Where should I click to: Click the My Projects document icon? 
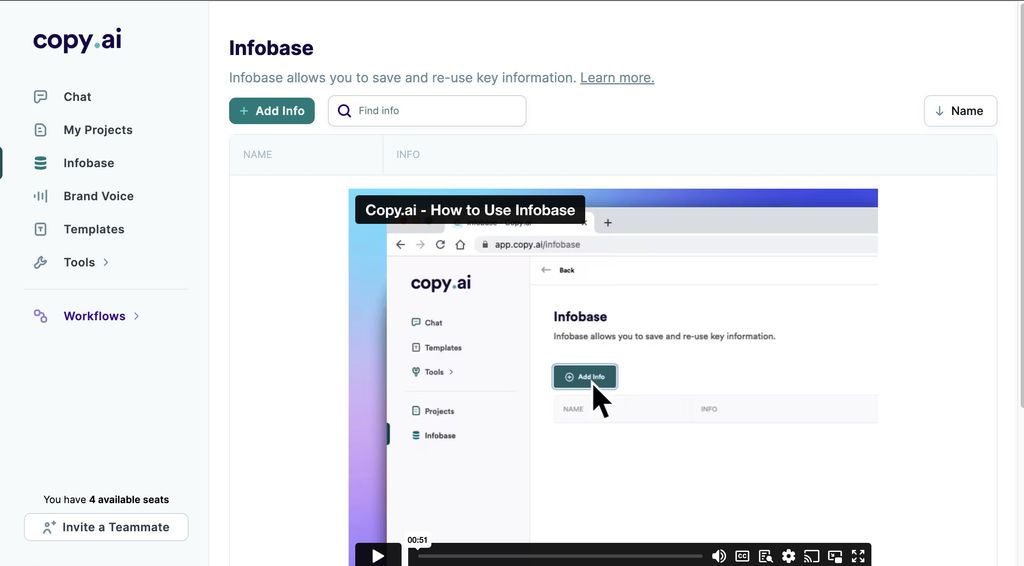[x=40, y=130]
